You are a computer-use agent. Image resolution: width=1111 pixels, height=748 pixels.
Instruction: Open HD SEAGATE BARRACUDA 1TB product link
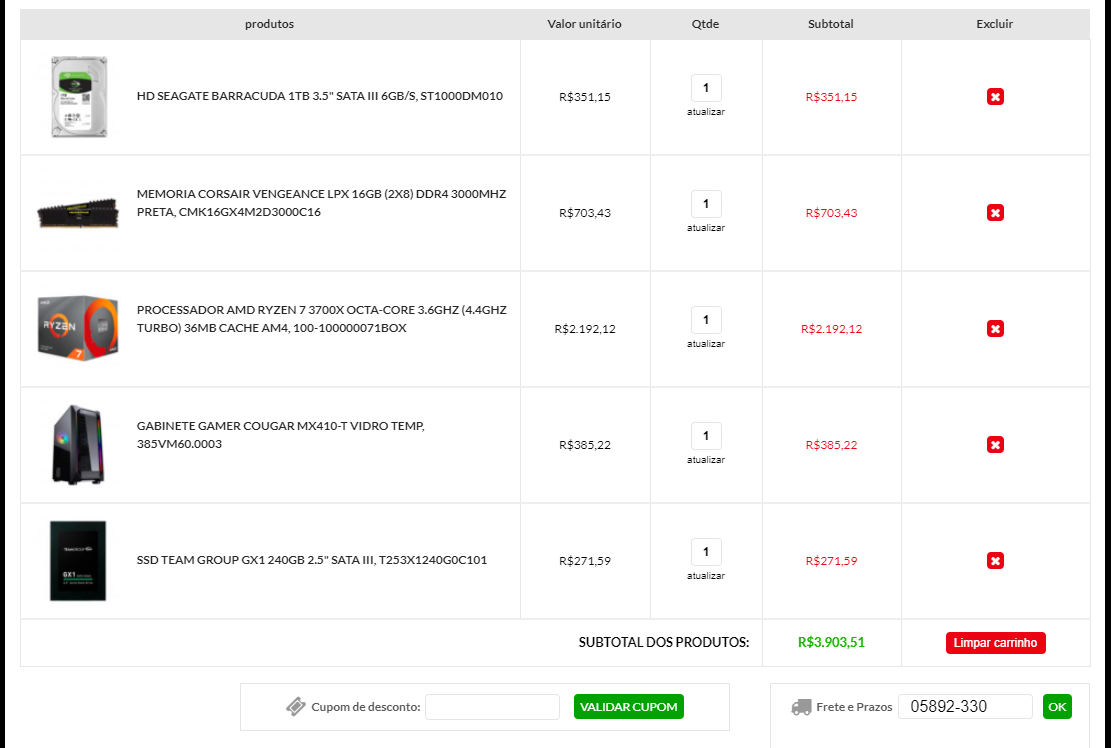320,96
